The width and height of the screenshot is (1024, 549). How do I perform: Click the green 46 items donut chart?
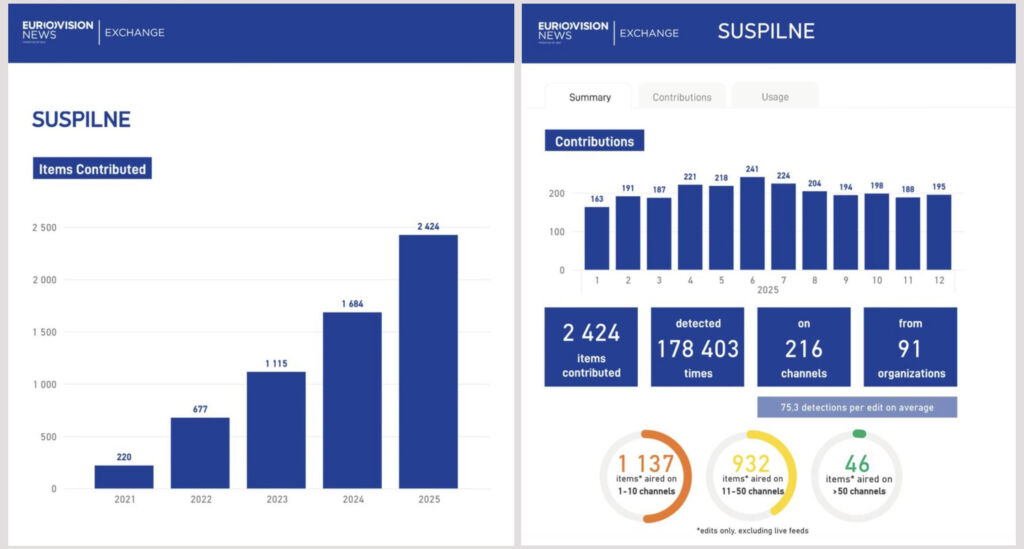tap(857, 476)
